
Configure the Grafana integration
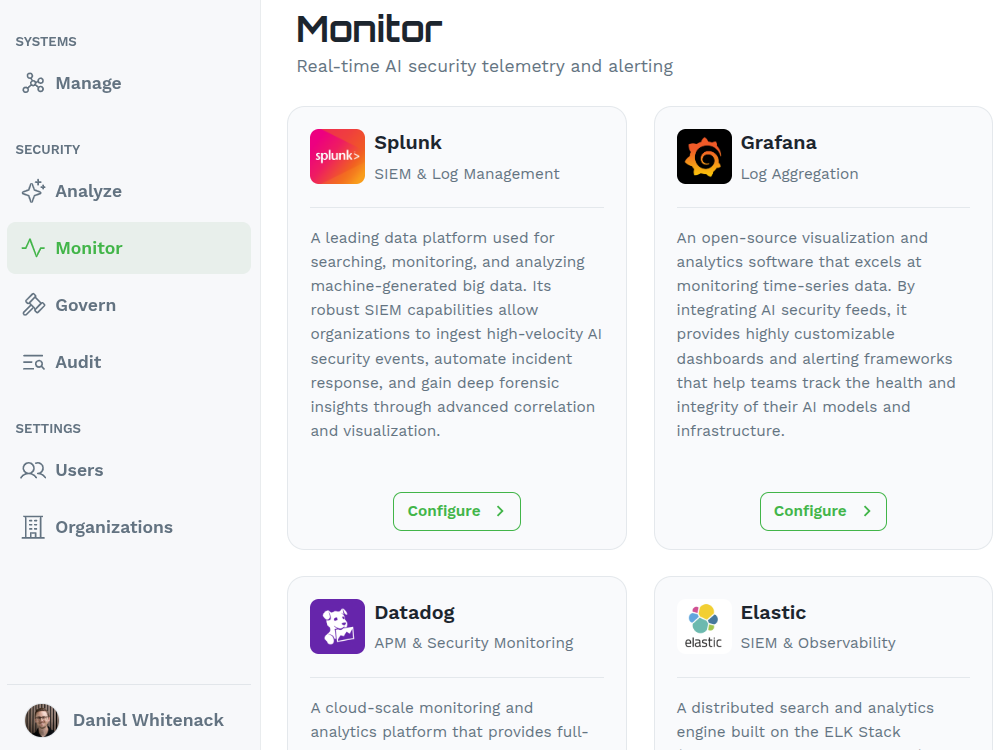pyautogui.click(x=823, y=511)
